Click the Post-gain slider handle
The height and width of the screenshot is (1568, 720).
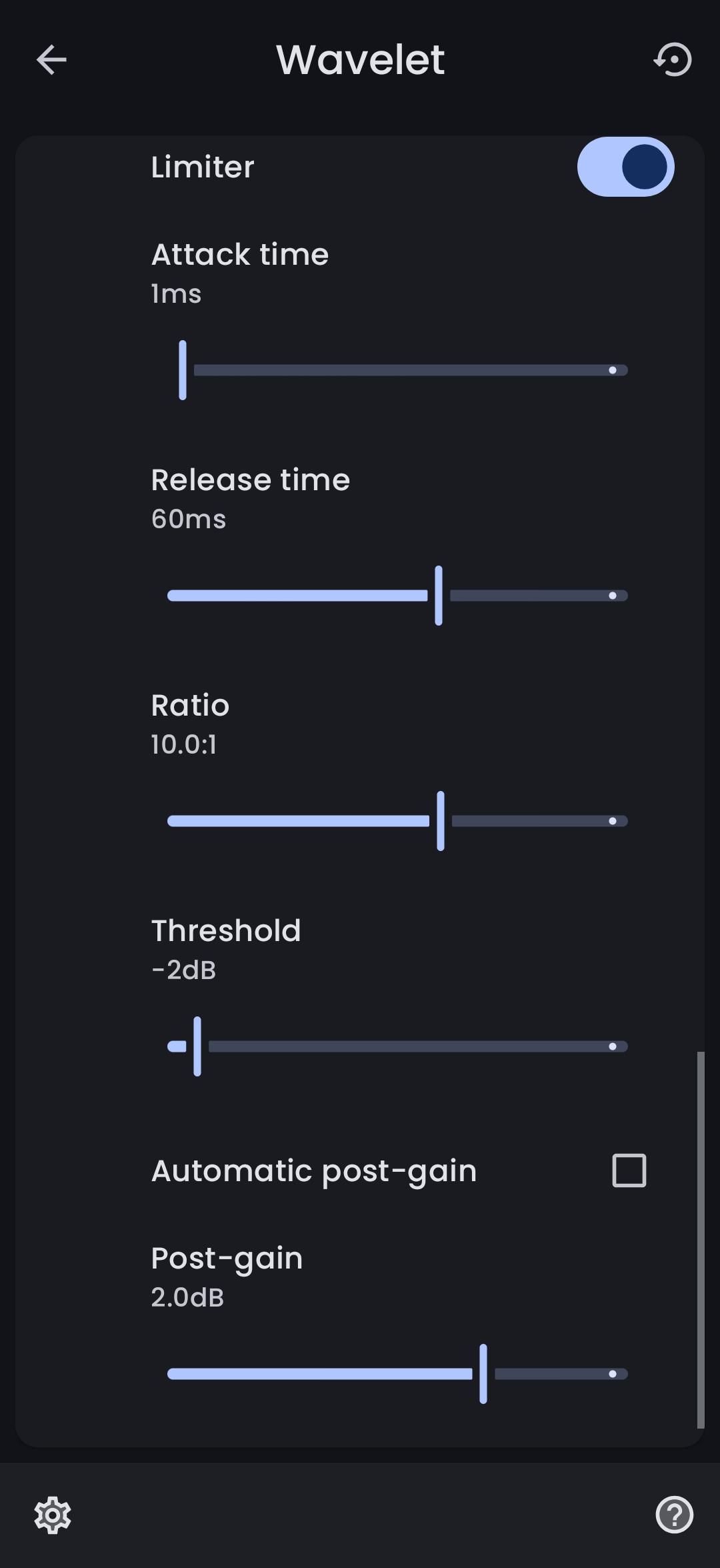coord(483,1374)
